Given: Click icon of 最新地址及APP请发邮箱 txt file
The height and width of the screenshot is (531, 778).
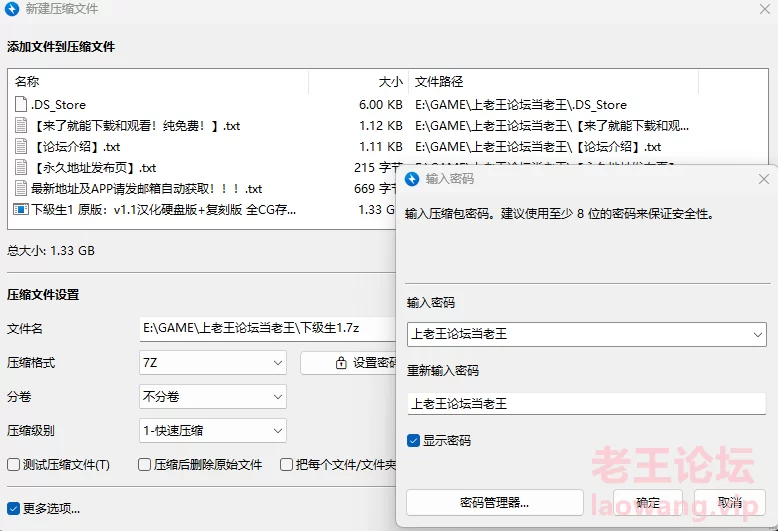Looking at the screenshot, I should pyautogui.click(x=21, y=189).
